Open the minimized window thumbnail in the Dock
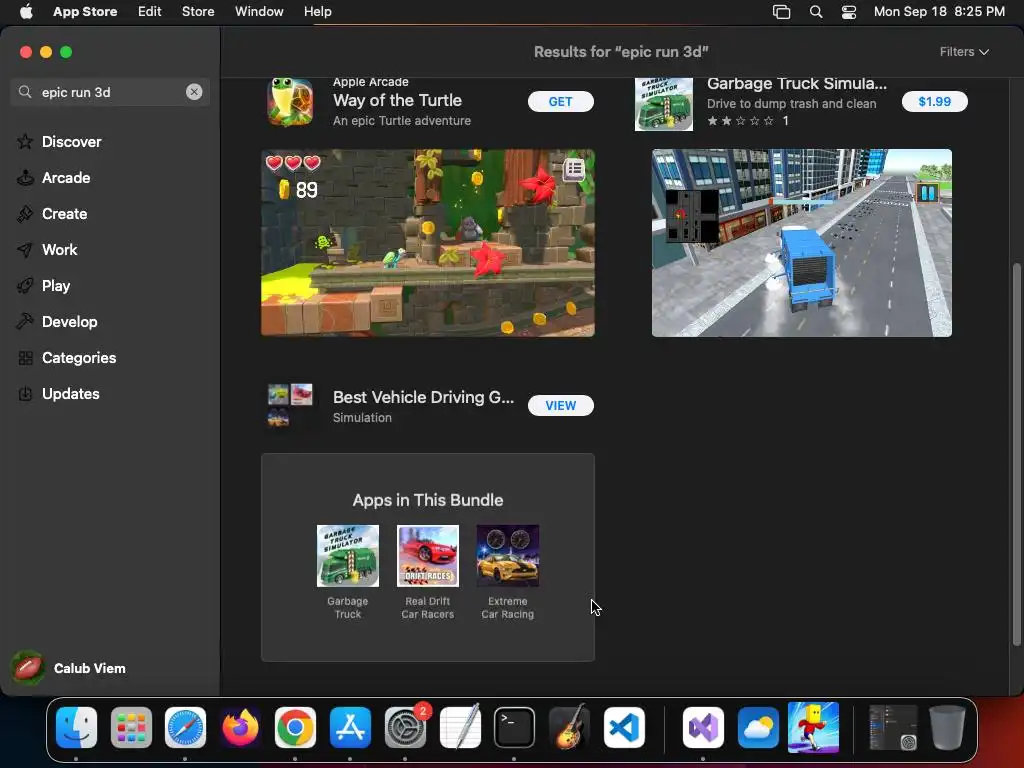 click(893, 727)
